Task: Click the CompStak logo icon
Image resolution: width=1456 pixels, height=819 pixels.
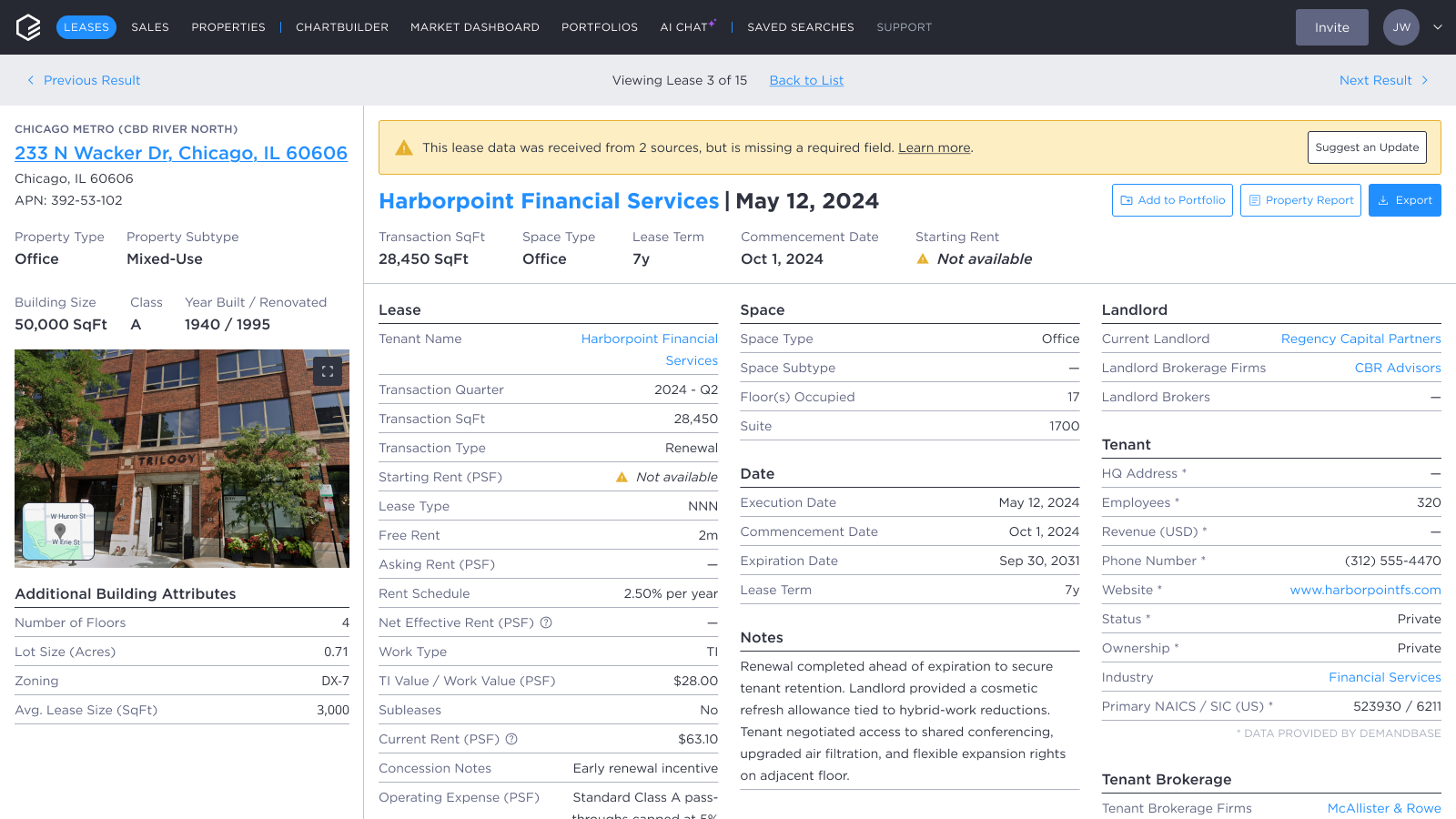Action: pos(28,27)
